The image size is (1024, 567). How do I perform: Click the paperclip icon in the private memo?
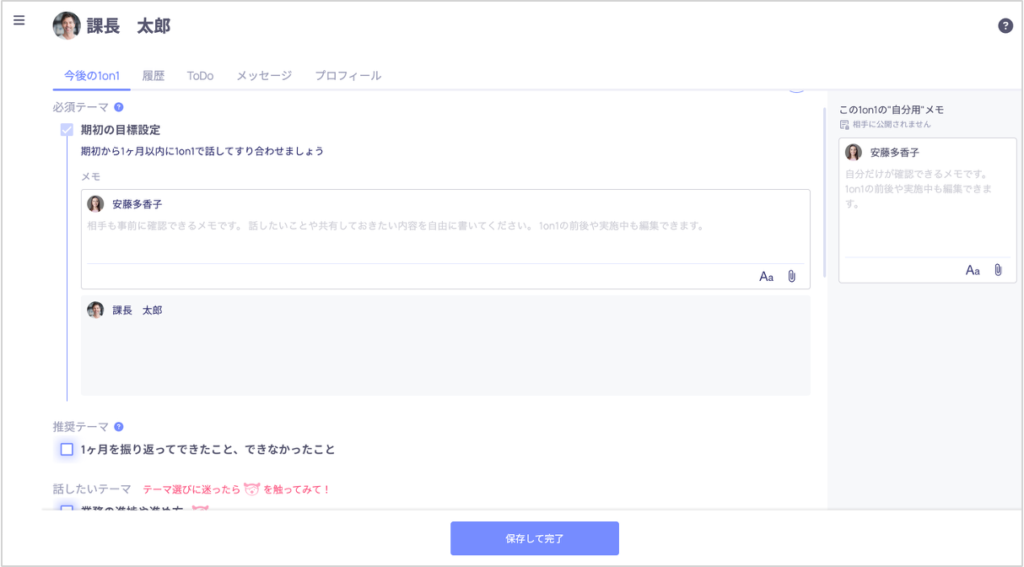pyautogui.click(x=997, y=270)
